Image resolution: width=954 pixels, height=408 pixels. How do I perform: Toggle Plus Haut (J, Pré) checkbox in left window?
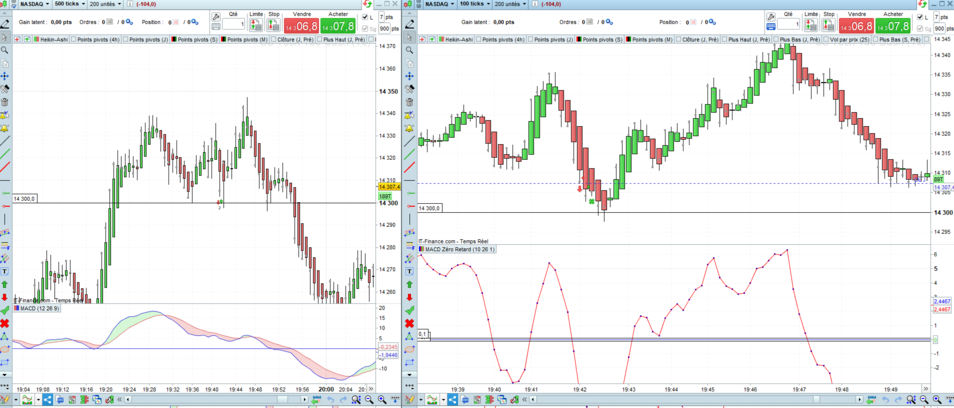pyautogui.click(x=319, y=40)
